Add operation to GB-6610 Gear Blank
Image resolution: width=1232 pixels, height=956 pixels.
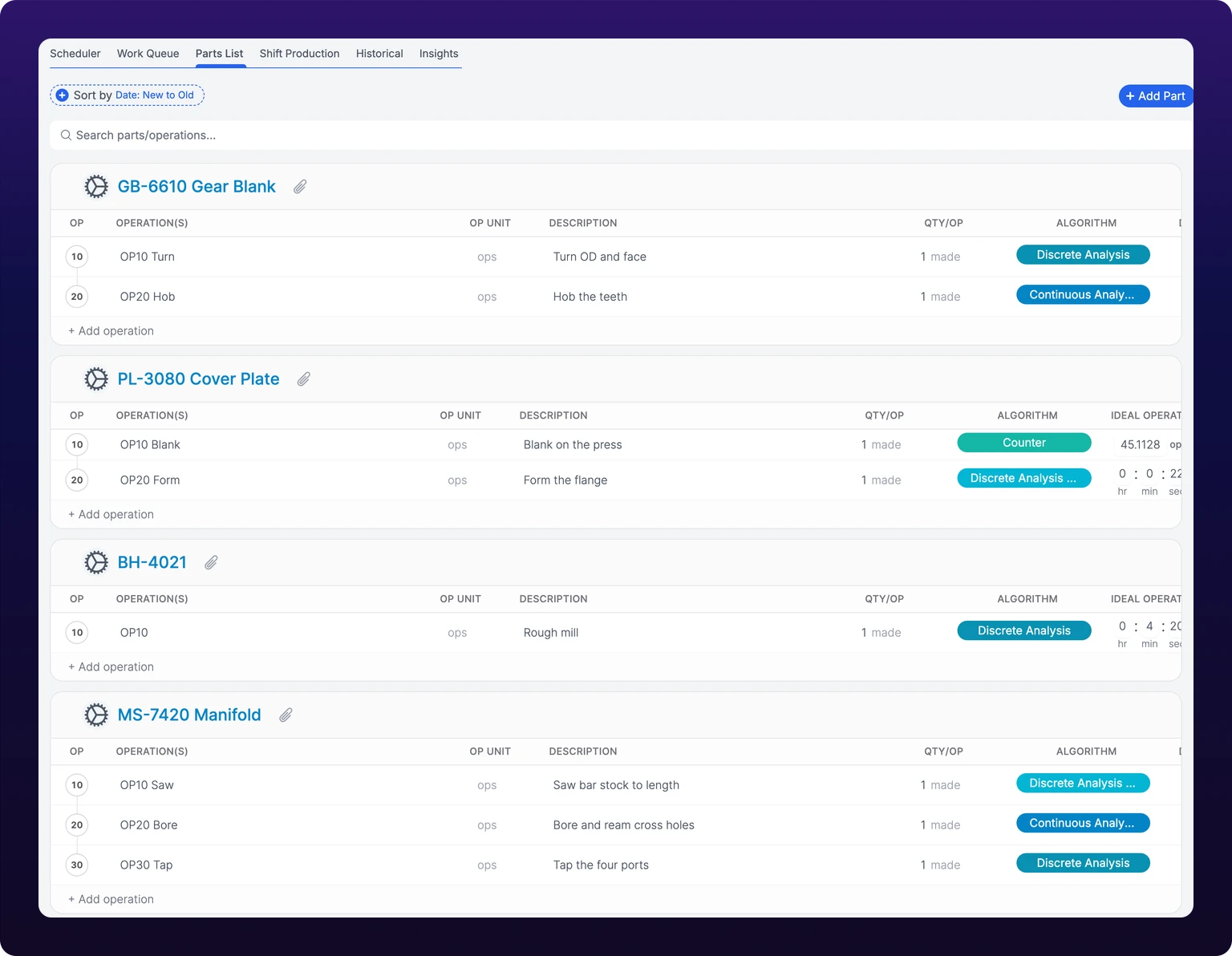click(111, 331)
